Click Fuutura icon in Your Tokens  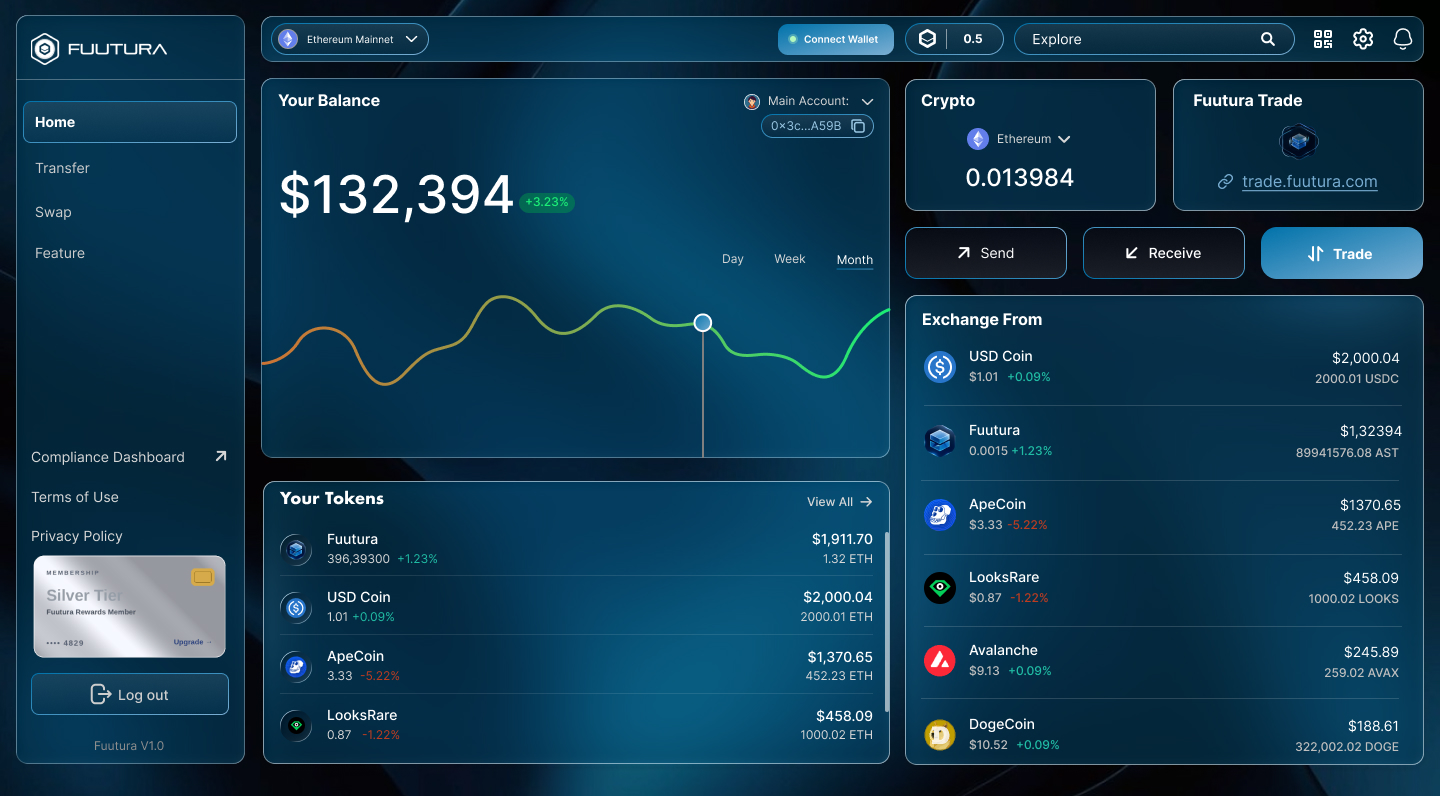coord(296,549)
